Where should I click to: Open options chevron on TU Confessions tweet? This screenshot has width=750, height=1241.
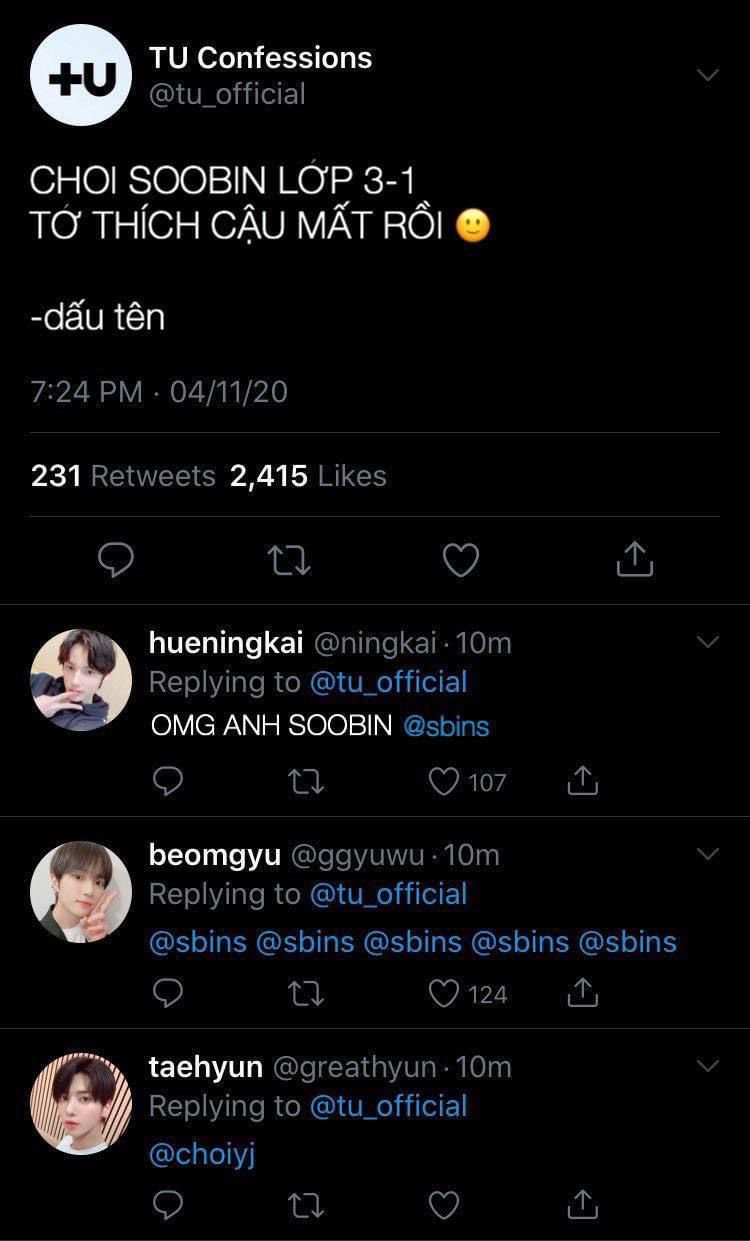point(707,76)
